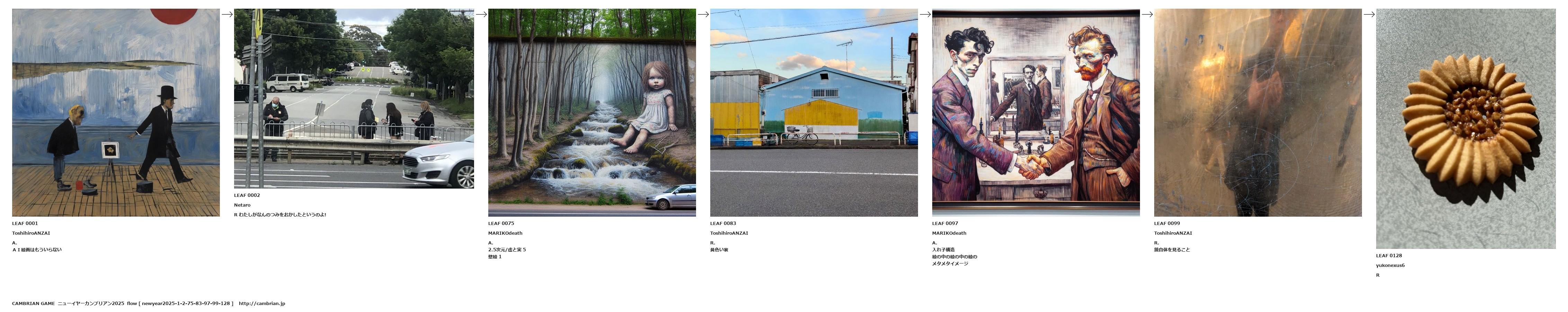Click arrow between LEAF 0001 and 0002

(227, 14)
